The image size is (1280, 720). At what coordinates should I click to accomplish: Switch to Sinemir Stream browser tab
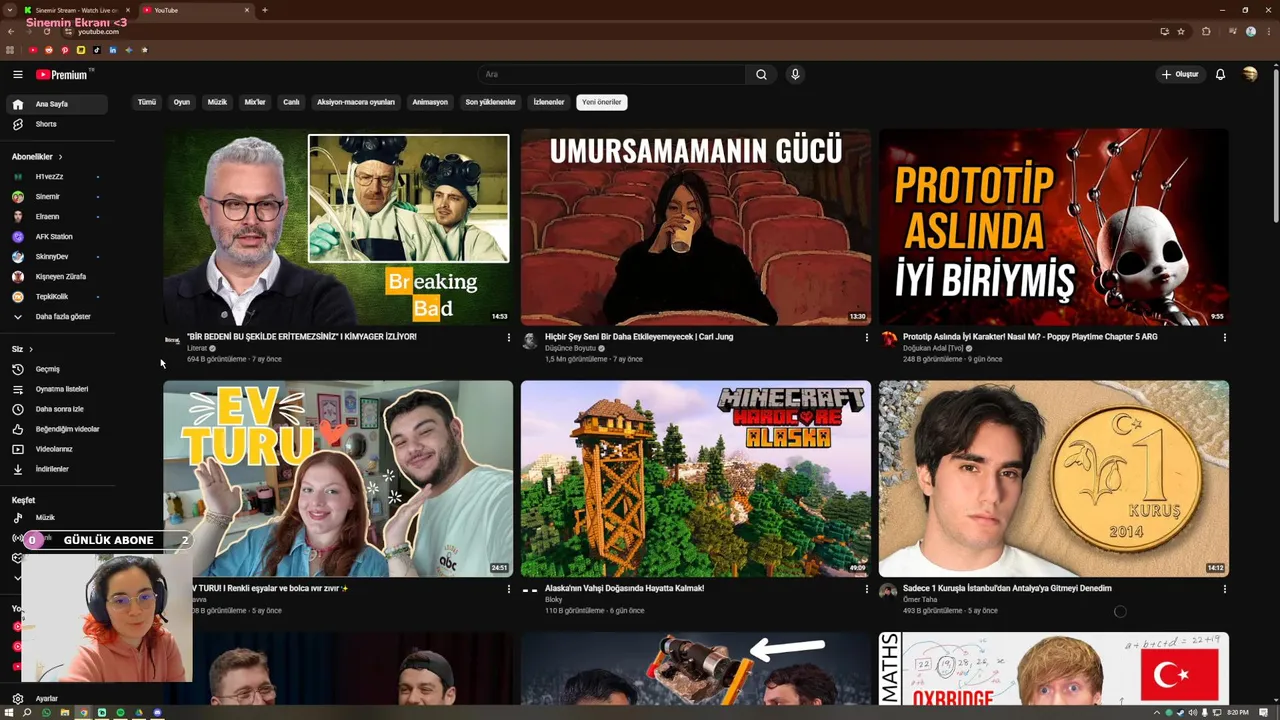tap(76, 10)
